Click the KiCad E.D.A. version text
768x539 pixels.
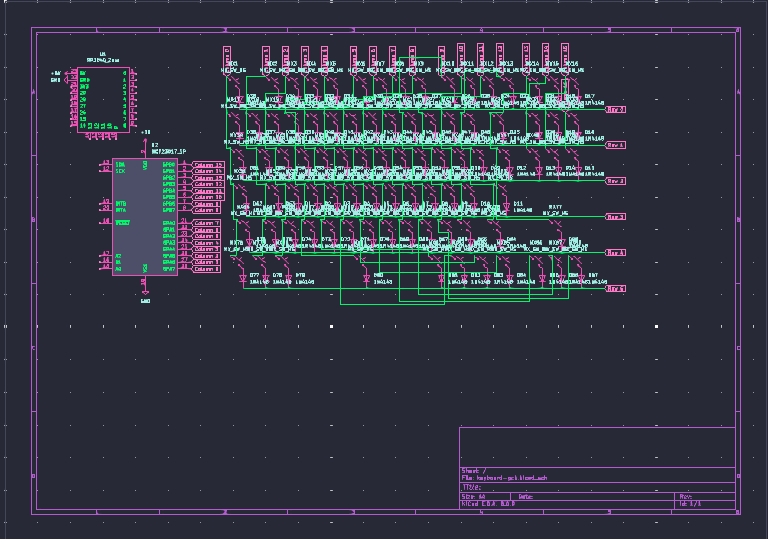[488, 504]
